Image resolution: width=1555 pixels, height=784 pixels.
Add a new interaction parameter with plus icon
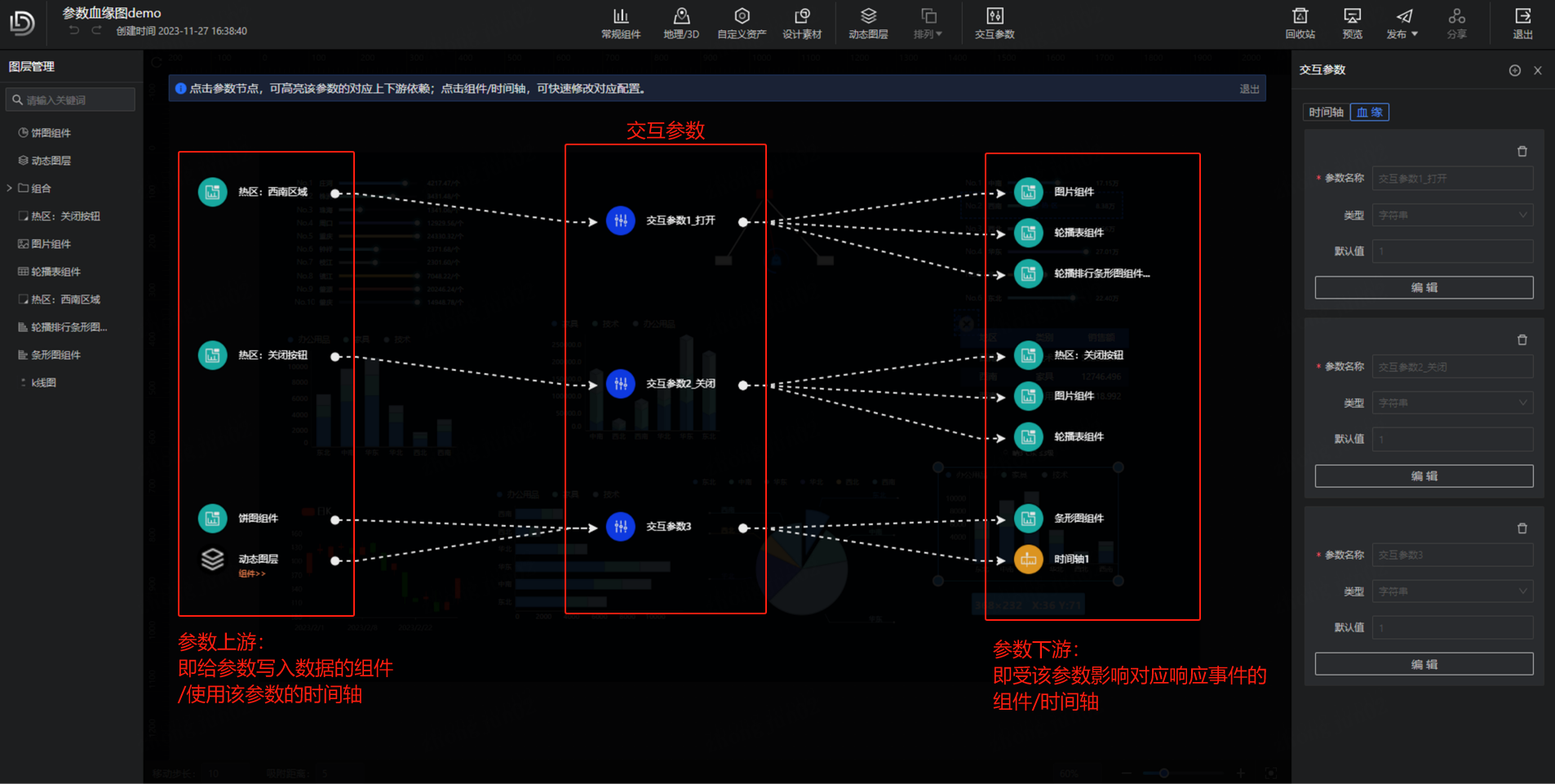[1514, 71]
